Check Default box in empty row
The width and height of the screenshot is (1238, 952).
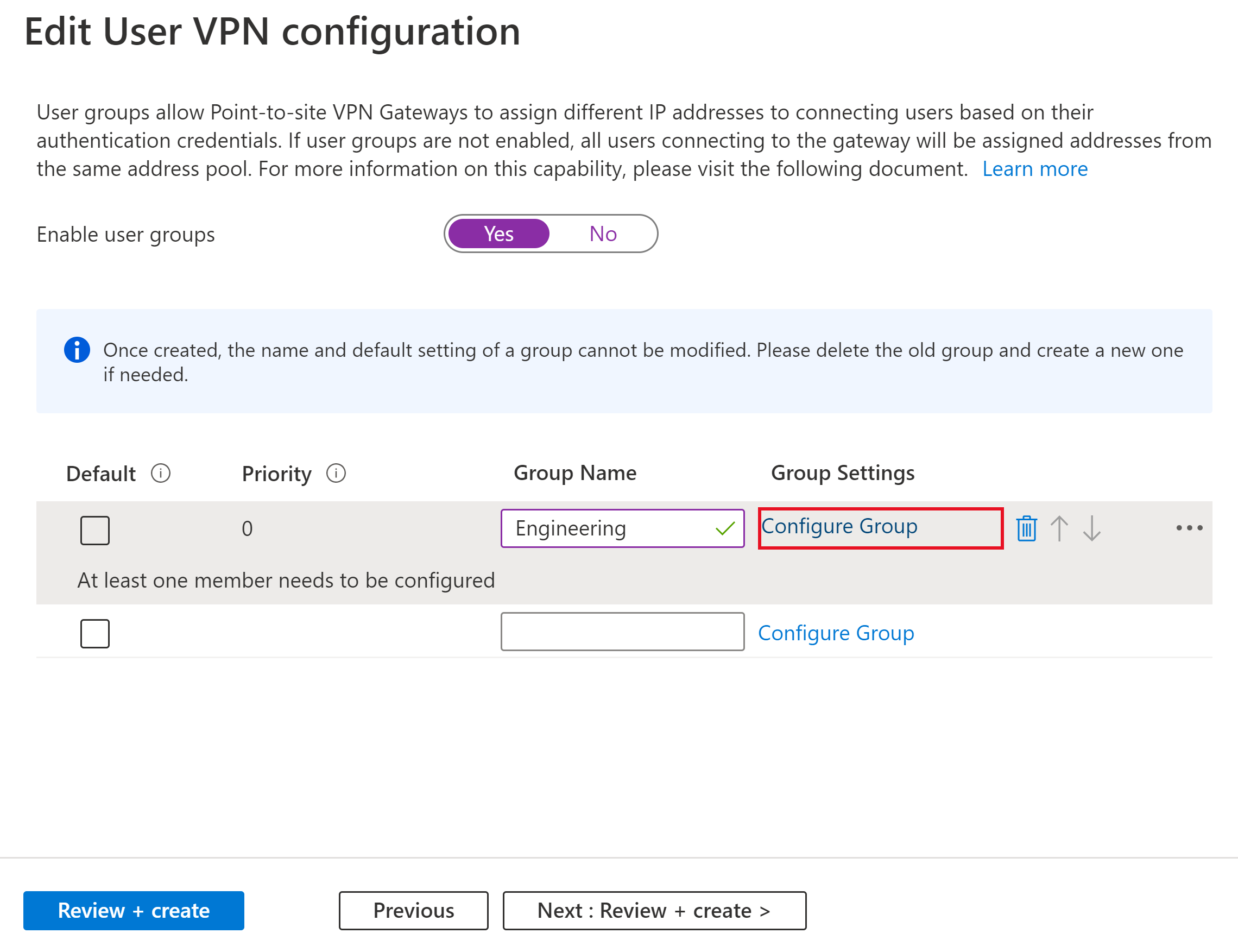[94, 633]
